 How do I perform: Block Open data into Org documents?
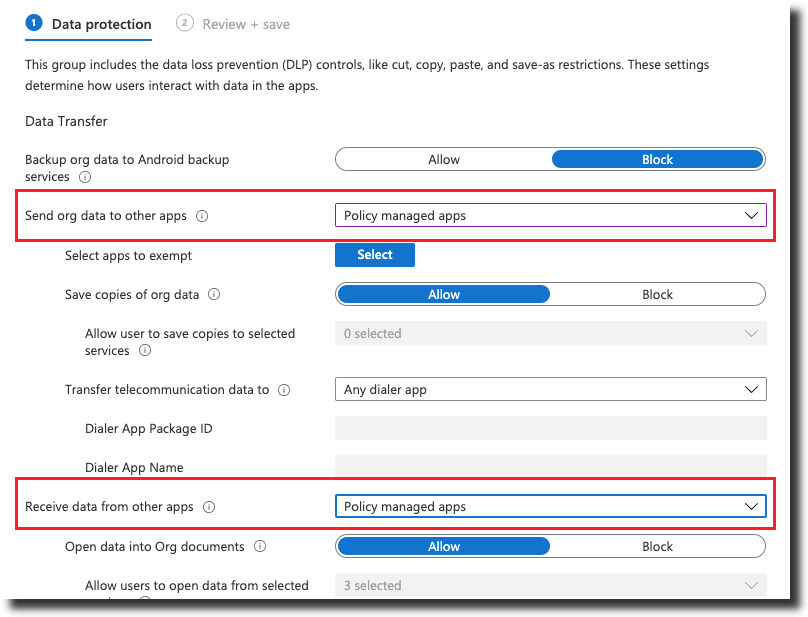coord(657,547)
